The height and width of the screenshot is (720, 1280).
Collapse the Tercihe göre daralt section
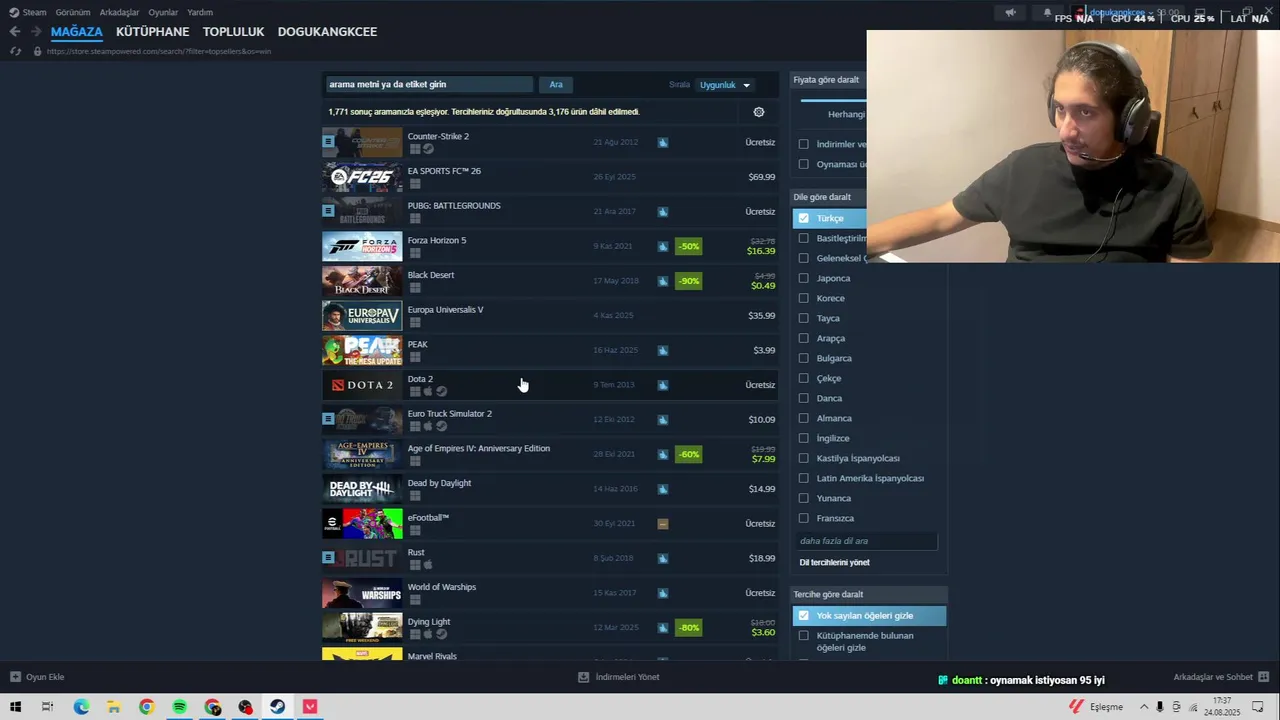[x=869, y=594]
